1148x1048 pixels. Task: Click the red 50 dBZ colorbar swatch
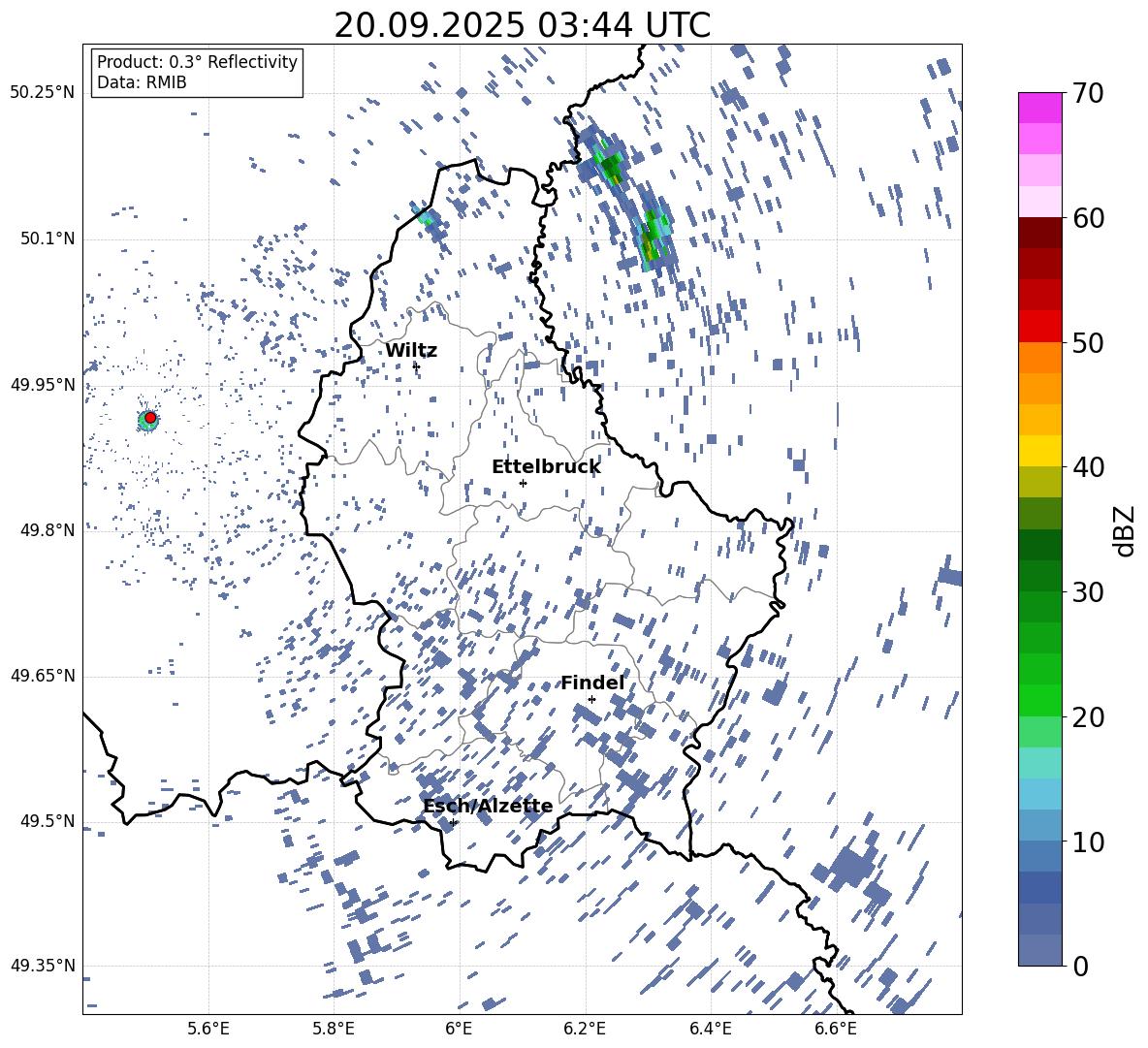click(x=1040, y=327)
